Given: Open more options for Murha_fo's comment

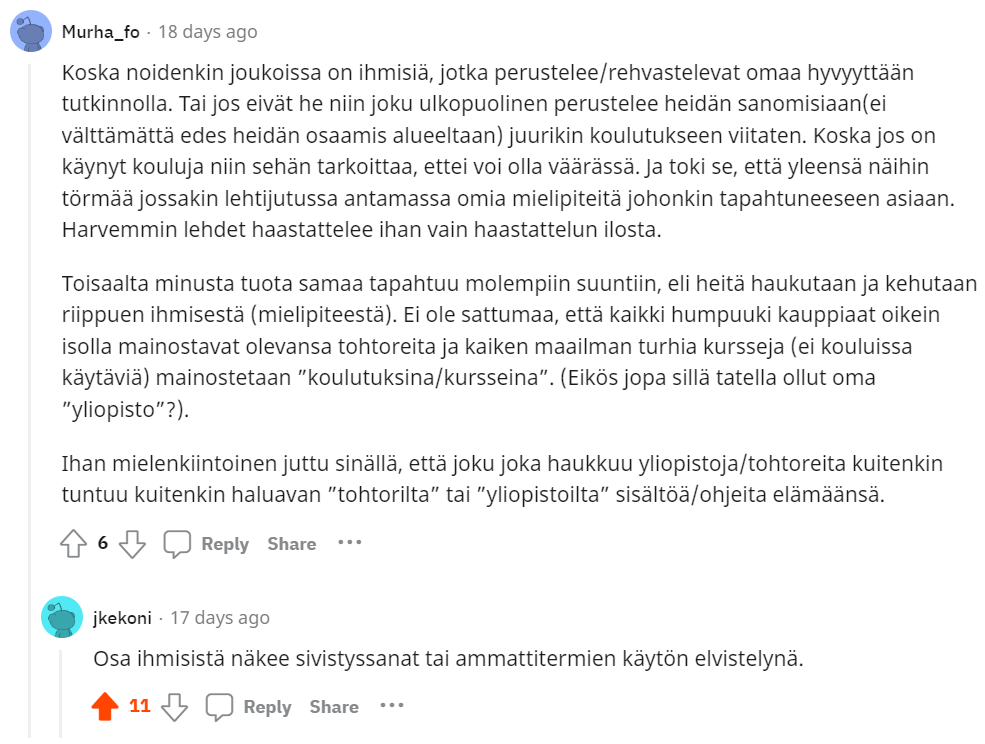Looking at the screenshot, I should pos(349,543).
